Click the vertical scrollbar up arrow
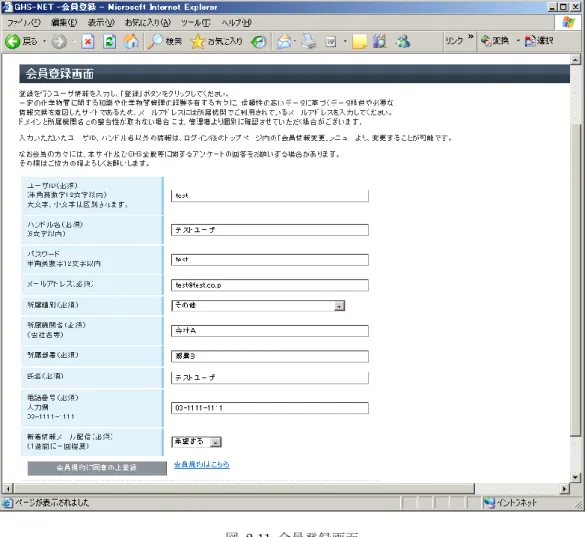Viewport: 585px width, 537px height. click(575, 59)
